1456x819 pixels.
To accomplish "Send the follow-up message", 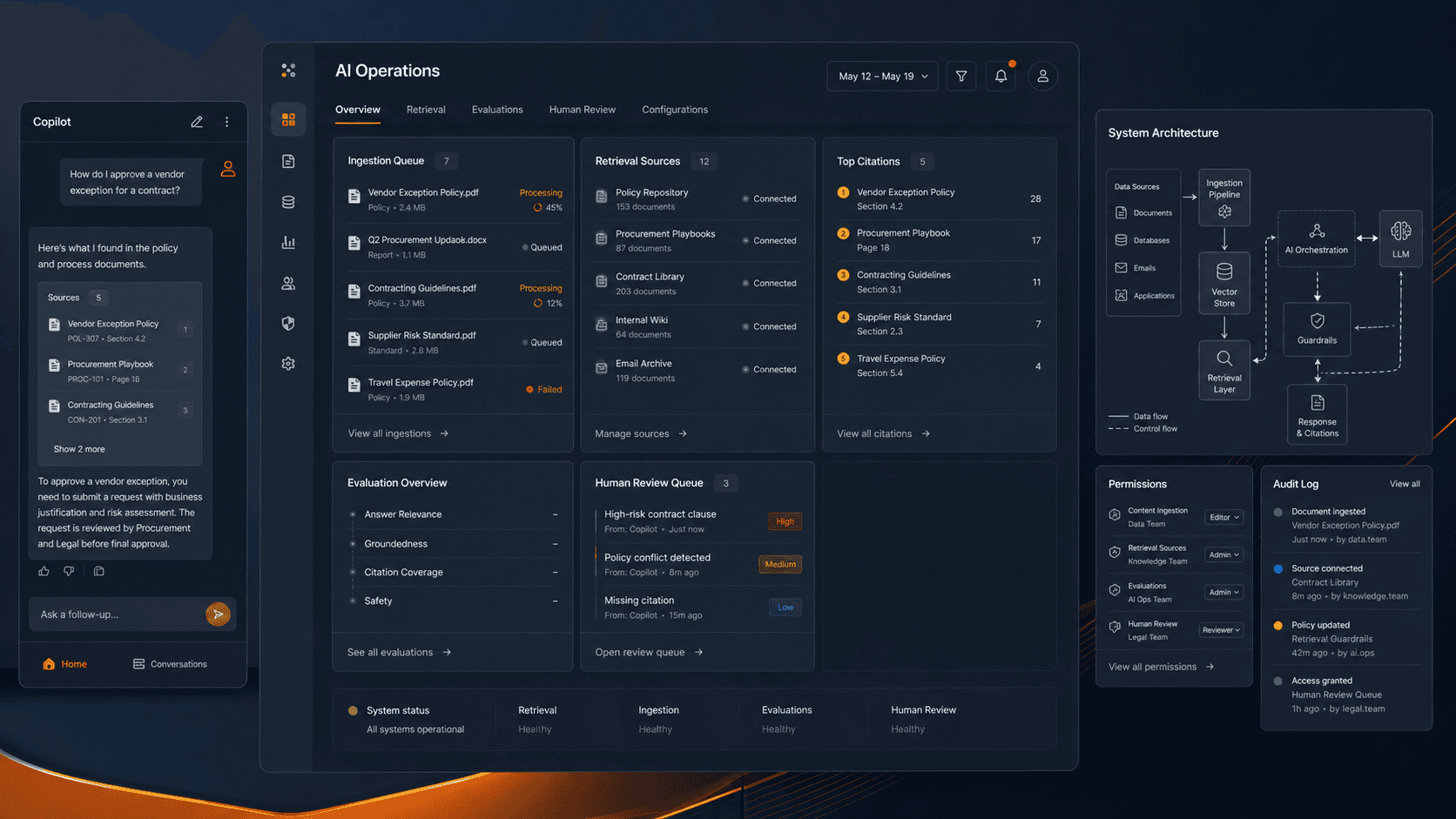I will click(x=218, y=614).
